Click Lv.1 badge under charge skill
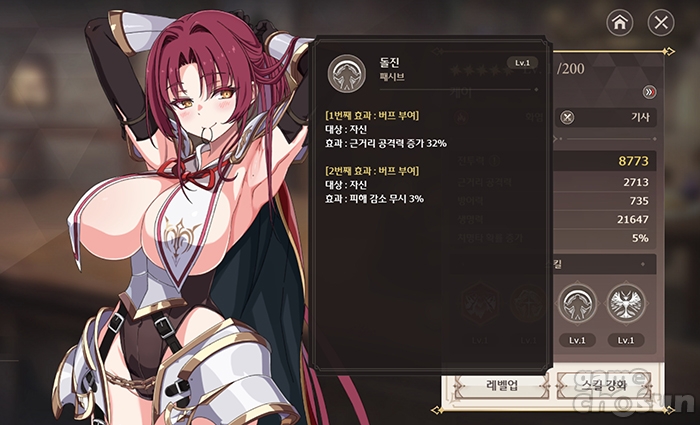700x425 pixels. (577, 340)
